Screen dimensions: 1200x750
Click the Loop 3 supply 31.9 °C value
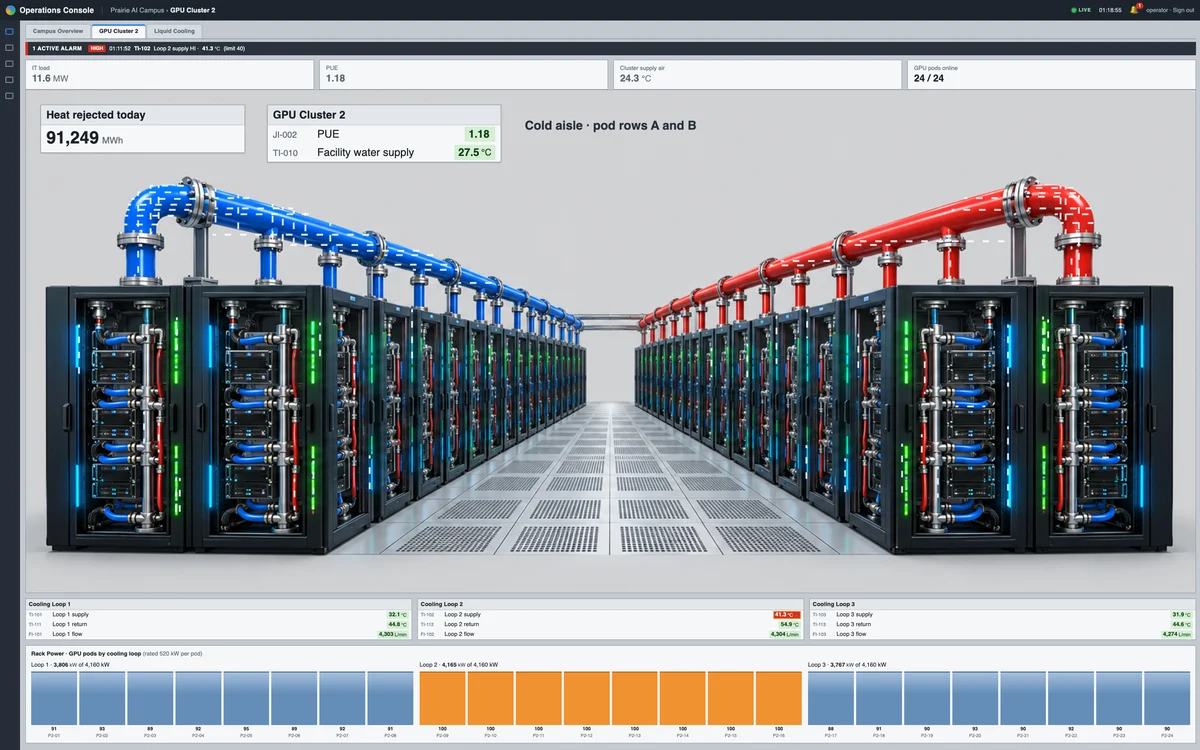pos(1181,614)
